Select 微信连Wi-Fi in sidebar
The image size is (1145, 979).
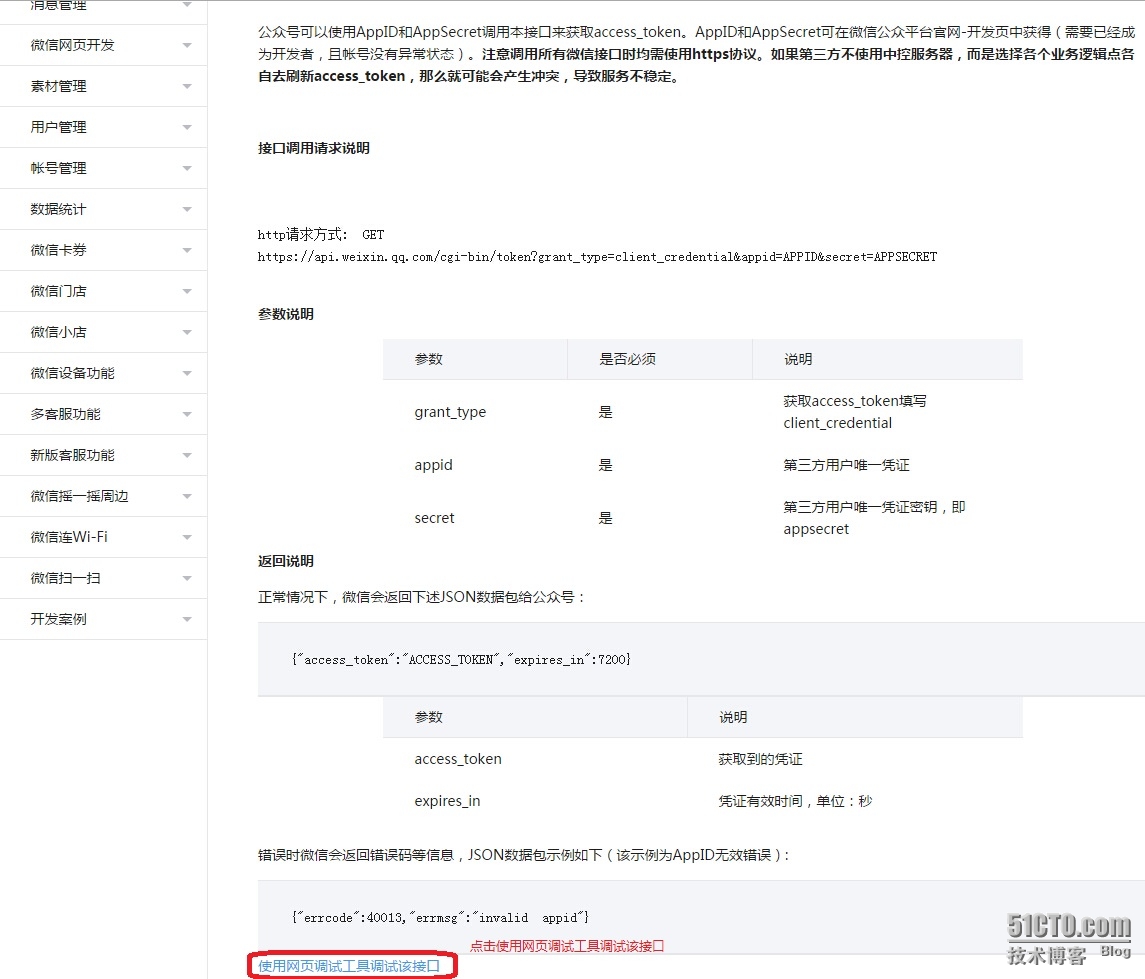103,537
